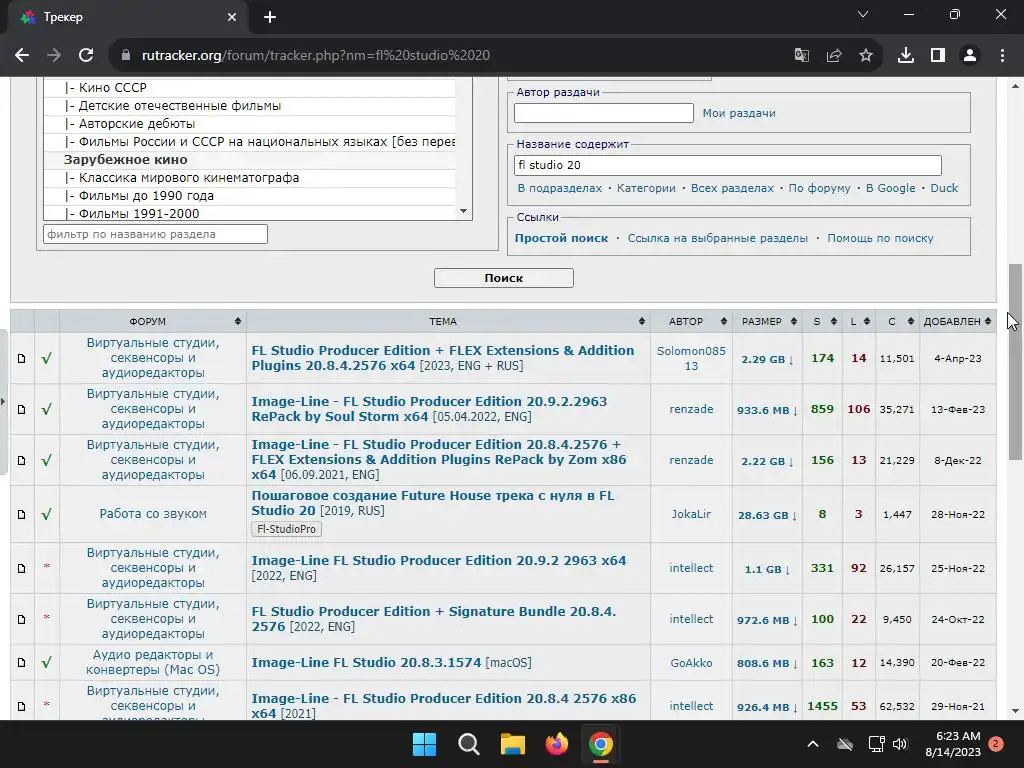Image resolution: width=1024 pixels, height=768 pixels.
Task: Go back using the browser back arrow
Action: [x=22, y=56]
